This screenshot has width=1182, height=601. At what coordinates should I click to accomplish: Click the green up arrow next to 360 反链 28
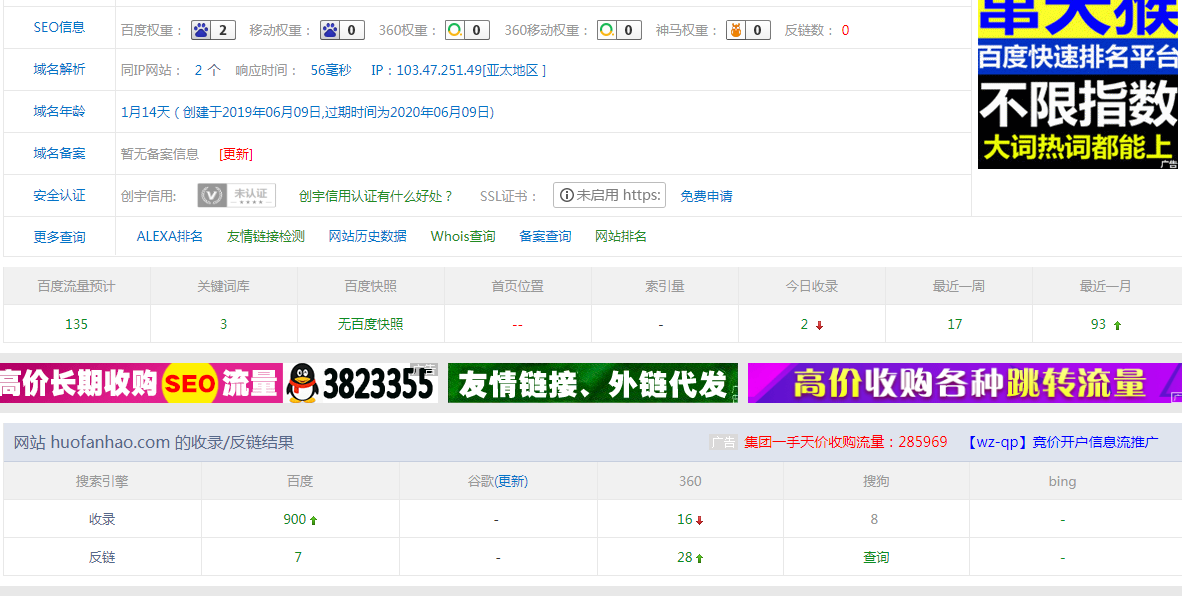(700, 559)
